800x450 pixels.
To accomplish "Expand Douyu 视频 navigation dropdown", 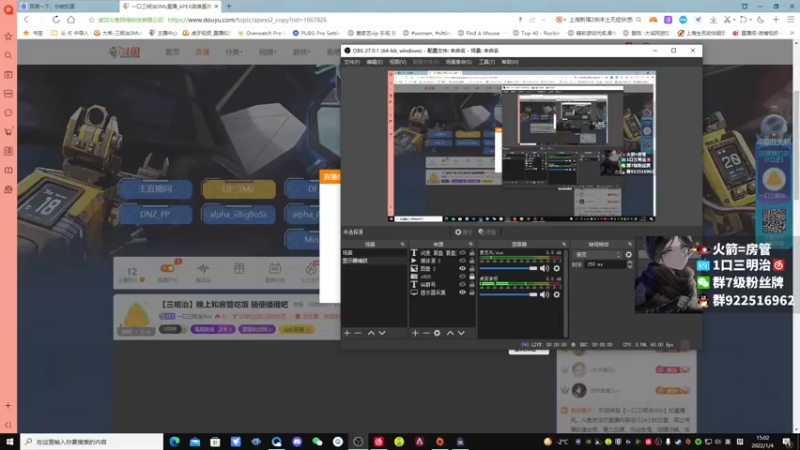I will click(267, 52).
